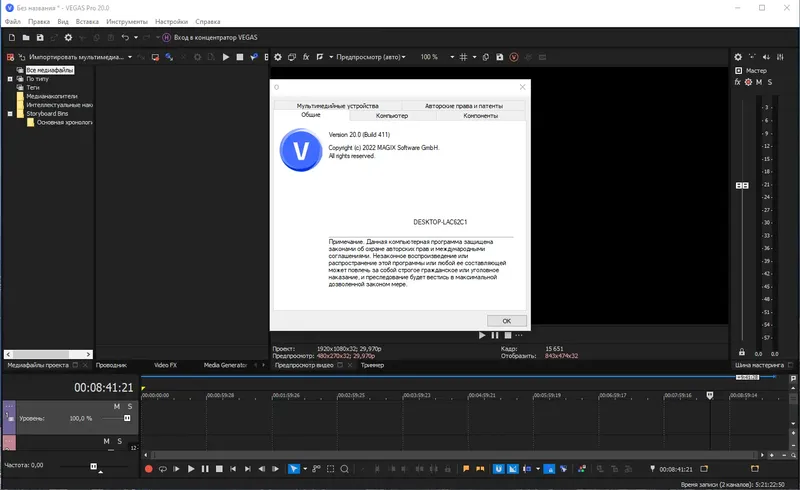Open project with the folder icon
The width and height of the screenshot is (800, 490).
(26, 38)
